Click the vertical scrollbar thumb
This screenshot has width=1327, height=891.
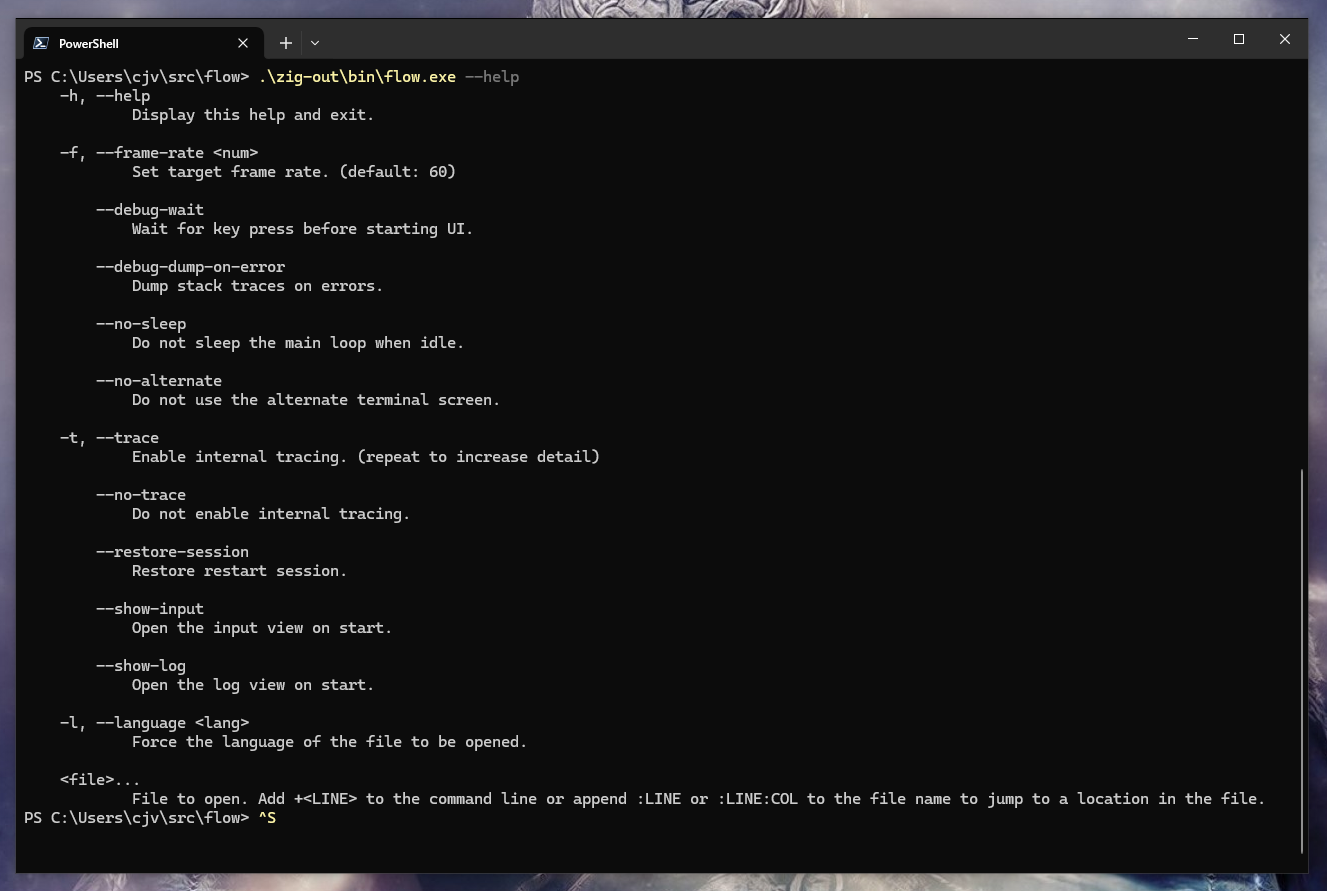1302,660
